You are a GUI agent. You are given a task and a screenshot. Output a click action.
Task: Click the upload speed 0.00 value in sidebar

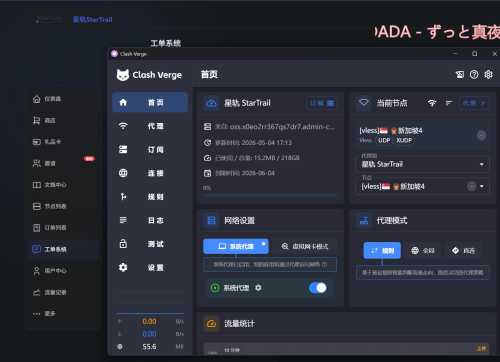tap(149, 321)
